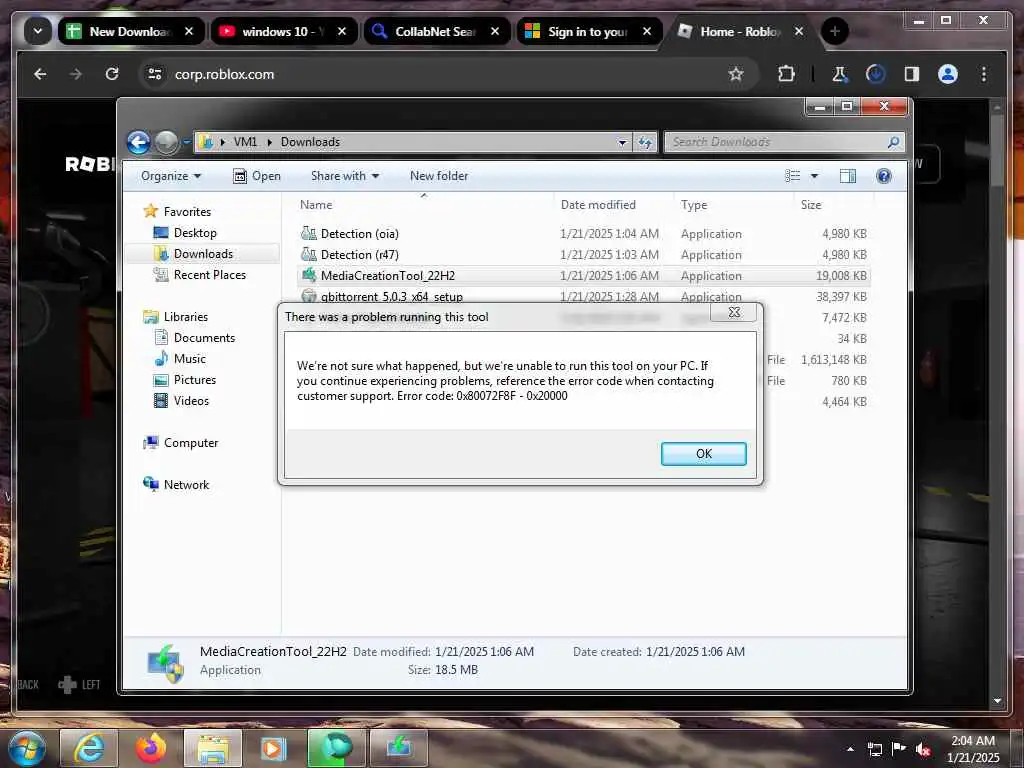1024x768 pixels.
Task: Select VM1 in the address path
Action: pyautogui.click(x=246, y=142)
